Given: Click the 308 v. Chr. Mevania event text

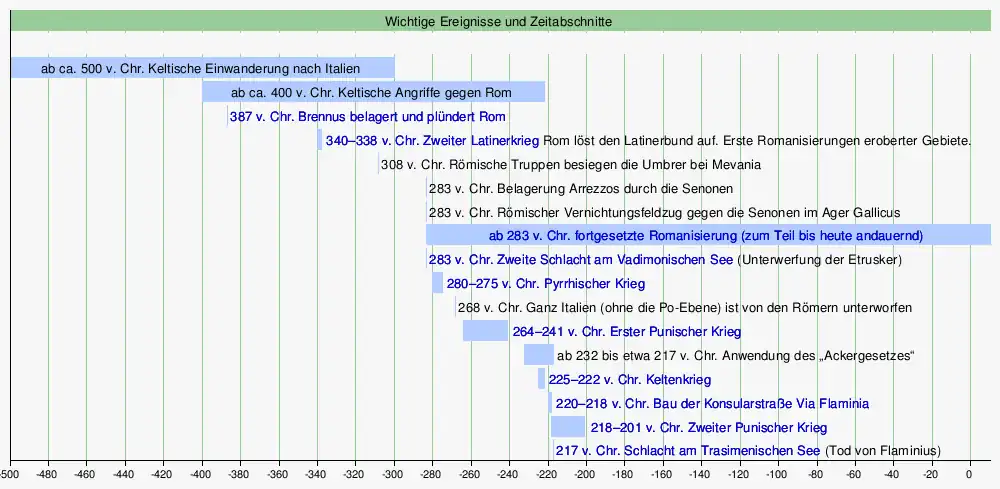Looking at the screenshot, I should (x=571, y=165).
